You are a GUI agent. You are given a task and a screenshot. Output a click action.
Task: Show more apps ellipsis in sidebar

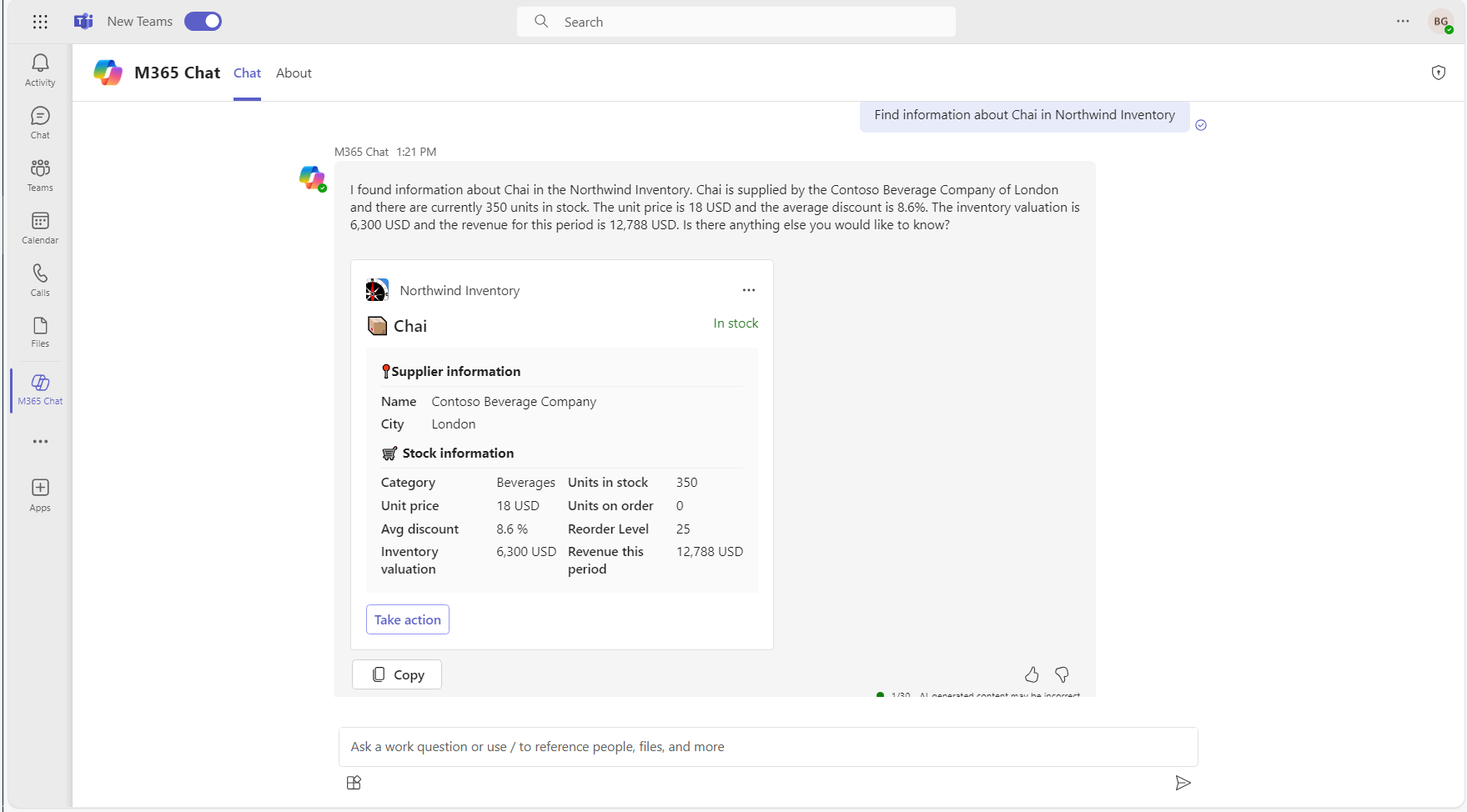point(40,442)
